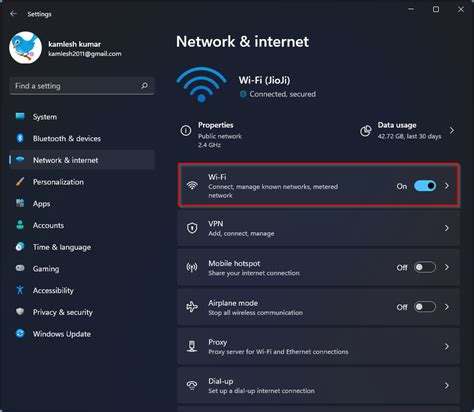Image resolution: width=474 pixels, height=412 pixels.
Task: Turn off the Wi-Fi toggle
Action: [x=425, y=186]
